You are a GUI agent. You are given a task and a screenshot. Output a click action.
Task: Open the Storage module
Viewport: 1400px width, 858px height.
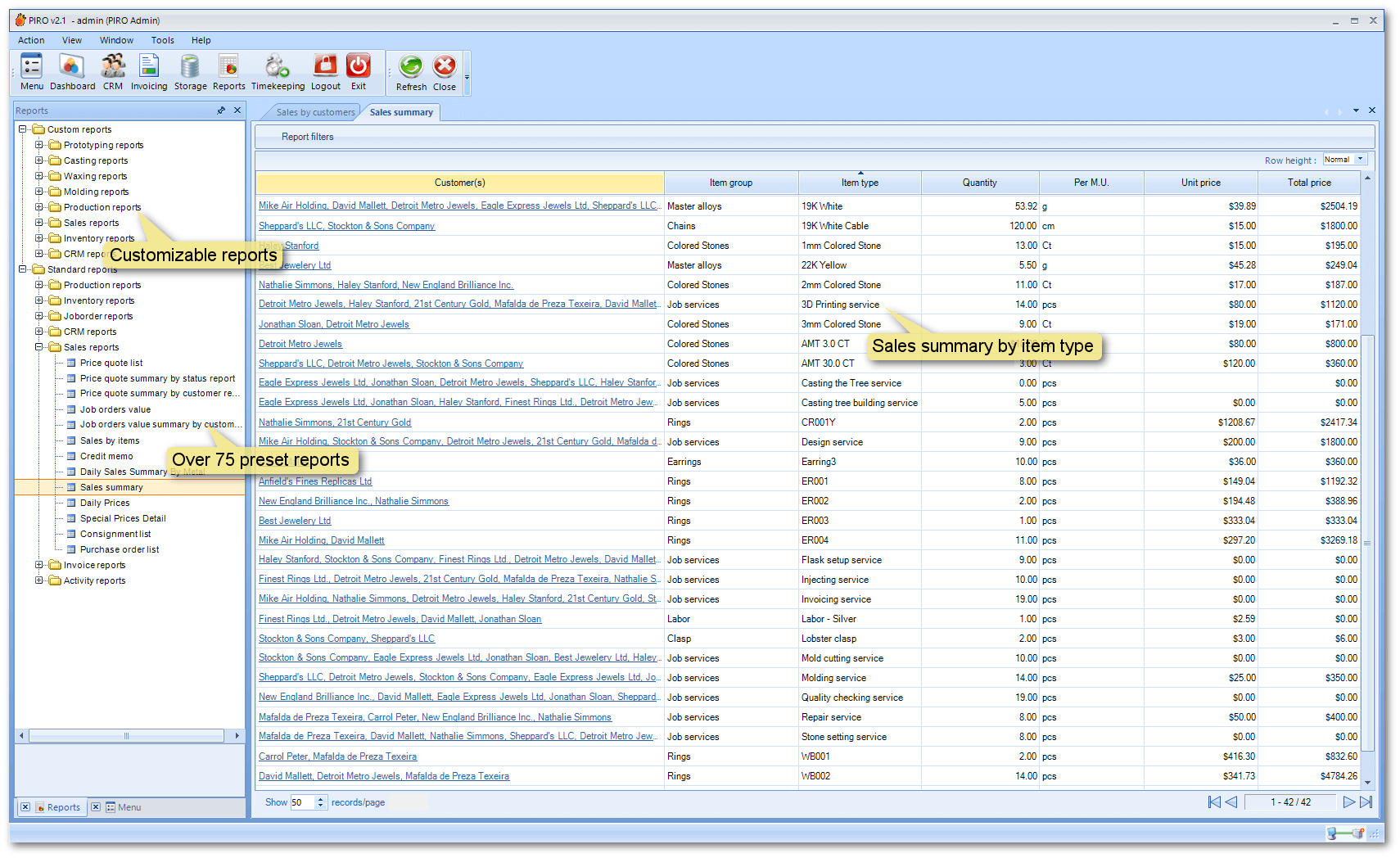[x=190, y=72]
